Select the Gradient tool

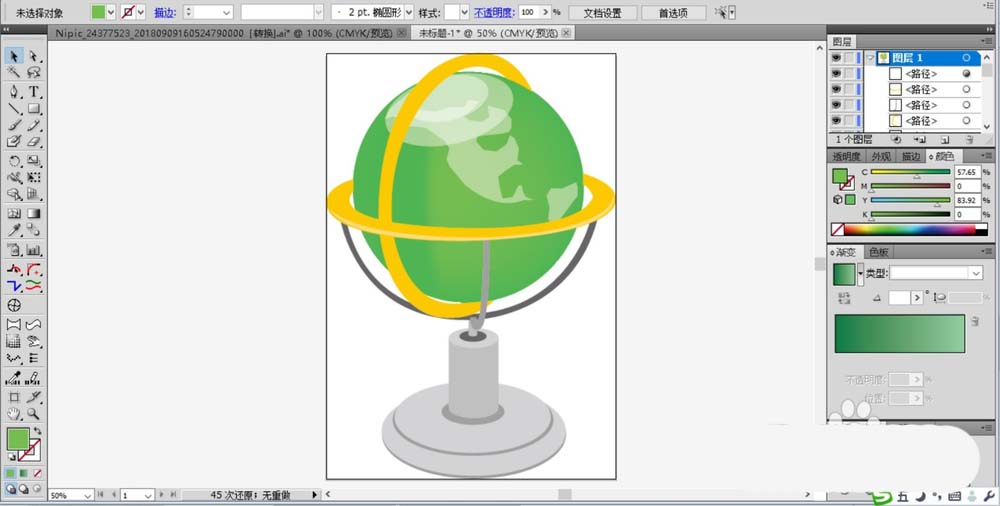tap(33, 213)
